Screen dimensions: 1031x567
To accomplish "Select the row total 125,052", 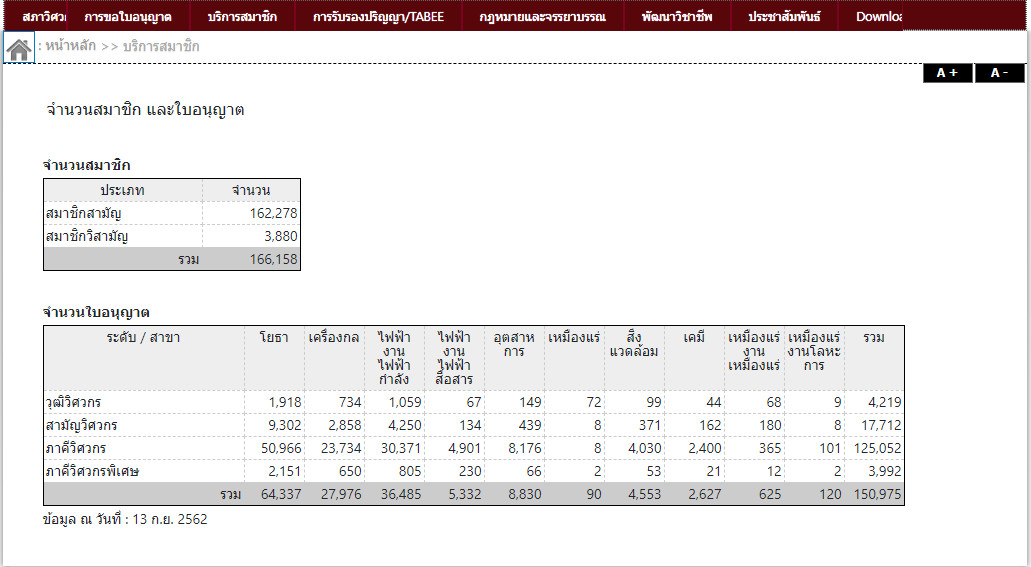I will tap(878, 449).
